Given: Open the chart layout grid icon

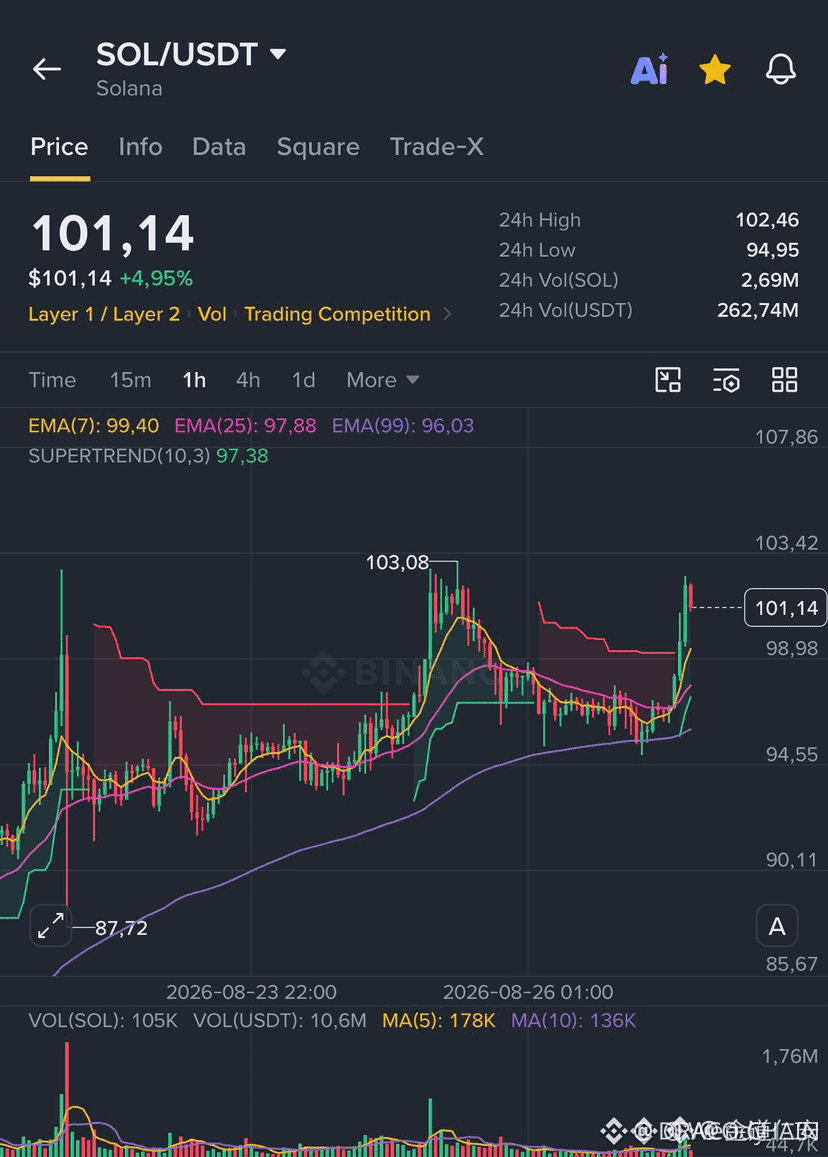Looking at the screenshot, I should [x=784, y=380].
